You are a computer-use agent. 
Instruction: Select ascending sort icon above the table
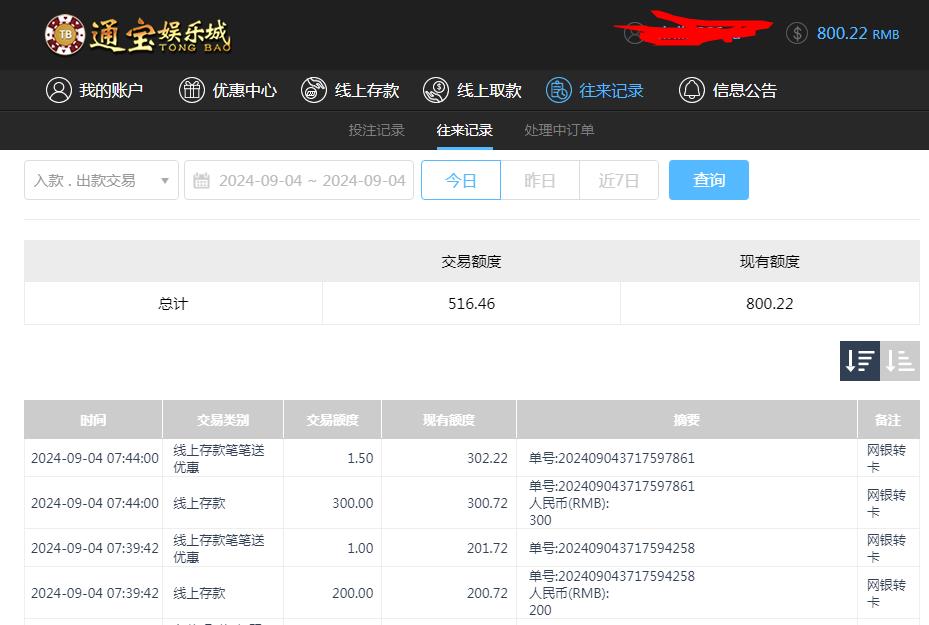(x=899, y=361)
